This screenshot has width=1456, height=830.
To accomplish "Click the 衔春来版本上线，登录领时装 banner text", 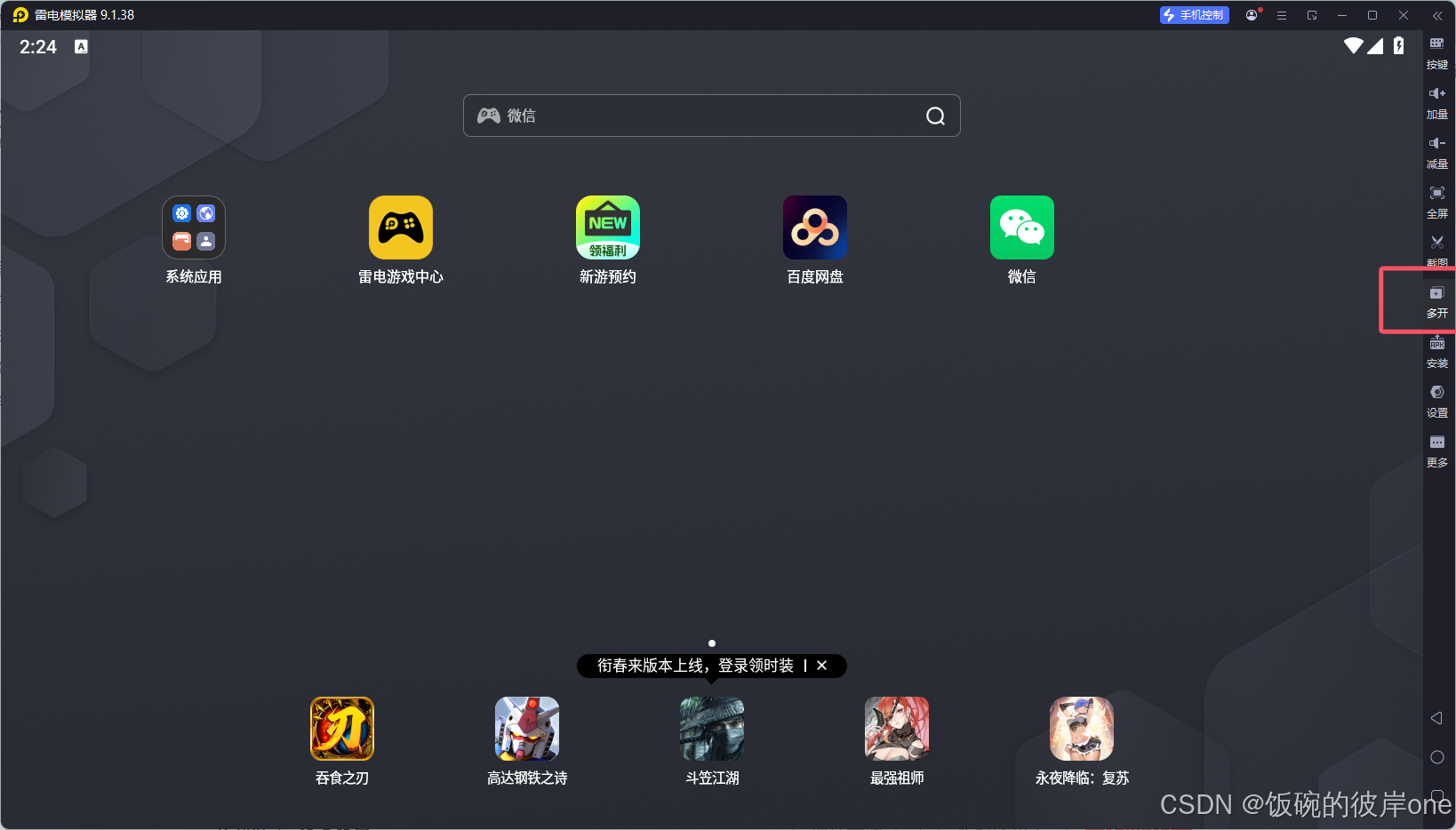I will (695, 666).
